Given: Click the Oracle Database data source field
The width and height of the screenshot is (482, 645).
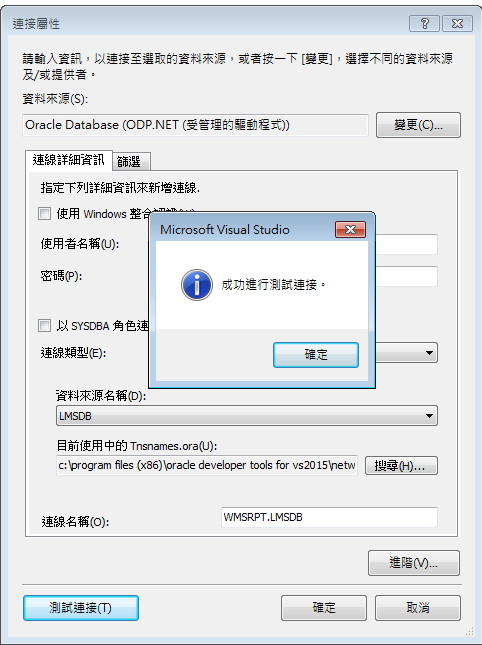Looking at the screenshot, I should click(195, 125).
